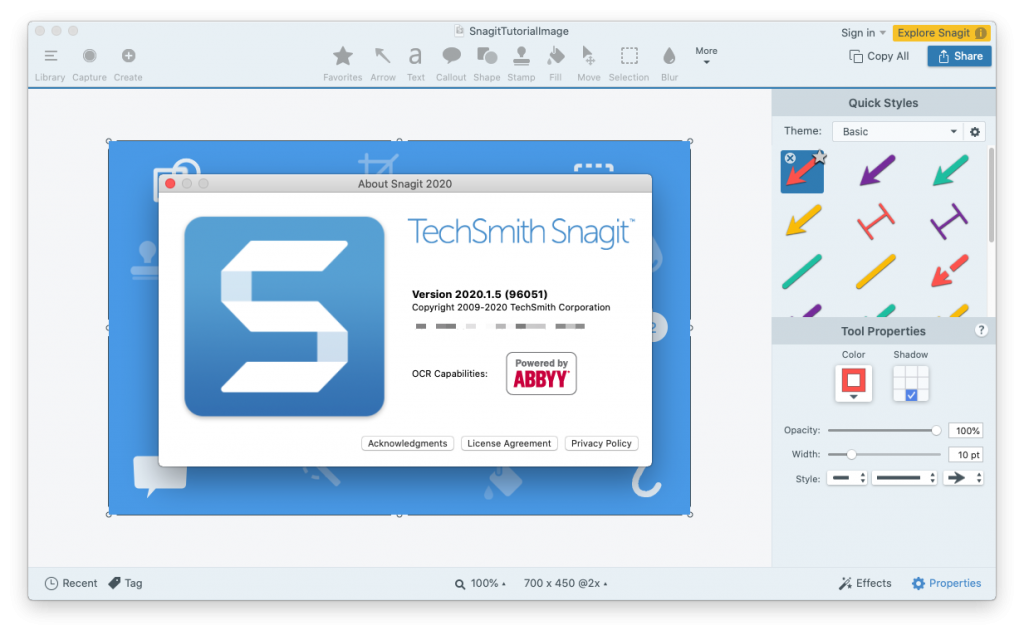Click the Opacity slider handle
Viewport: 1024px width, 635px height.
click(936, 431)
